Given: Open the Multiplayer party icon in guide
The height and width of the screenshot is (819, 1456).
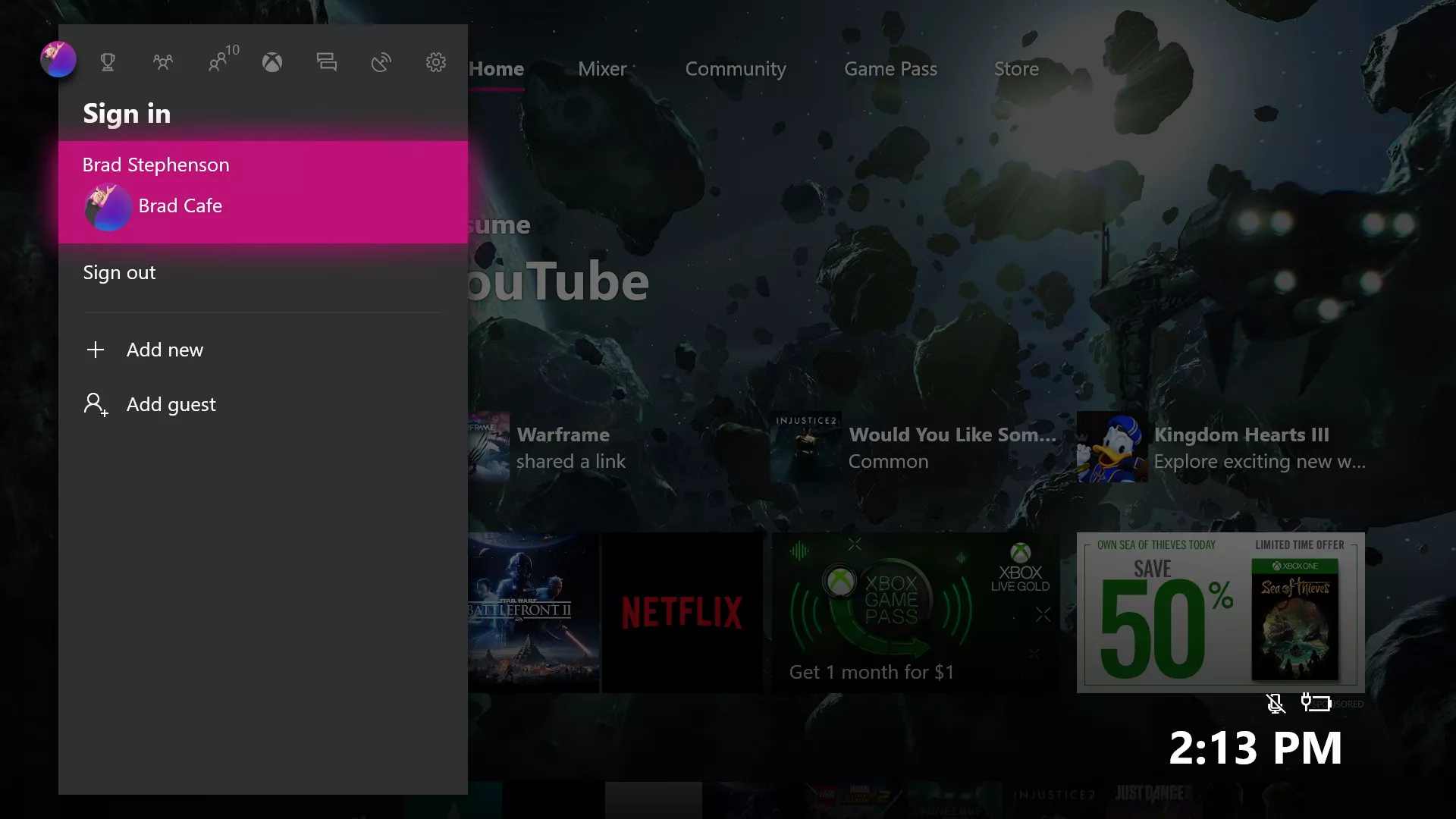Looking at the screenshot, I should pyautogui.click(x=162, y=62).
